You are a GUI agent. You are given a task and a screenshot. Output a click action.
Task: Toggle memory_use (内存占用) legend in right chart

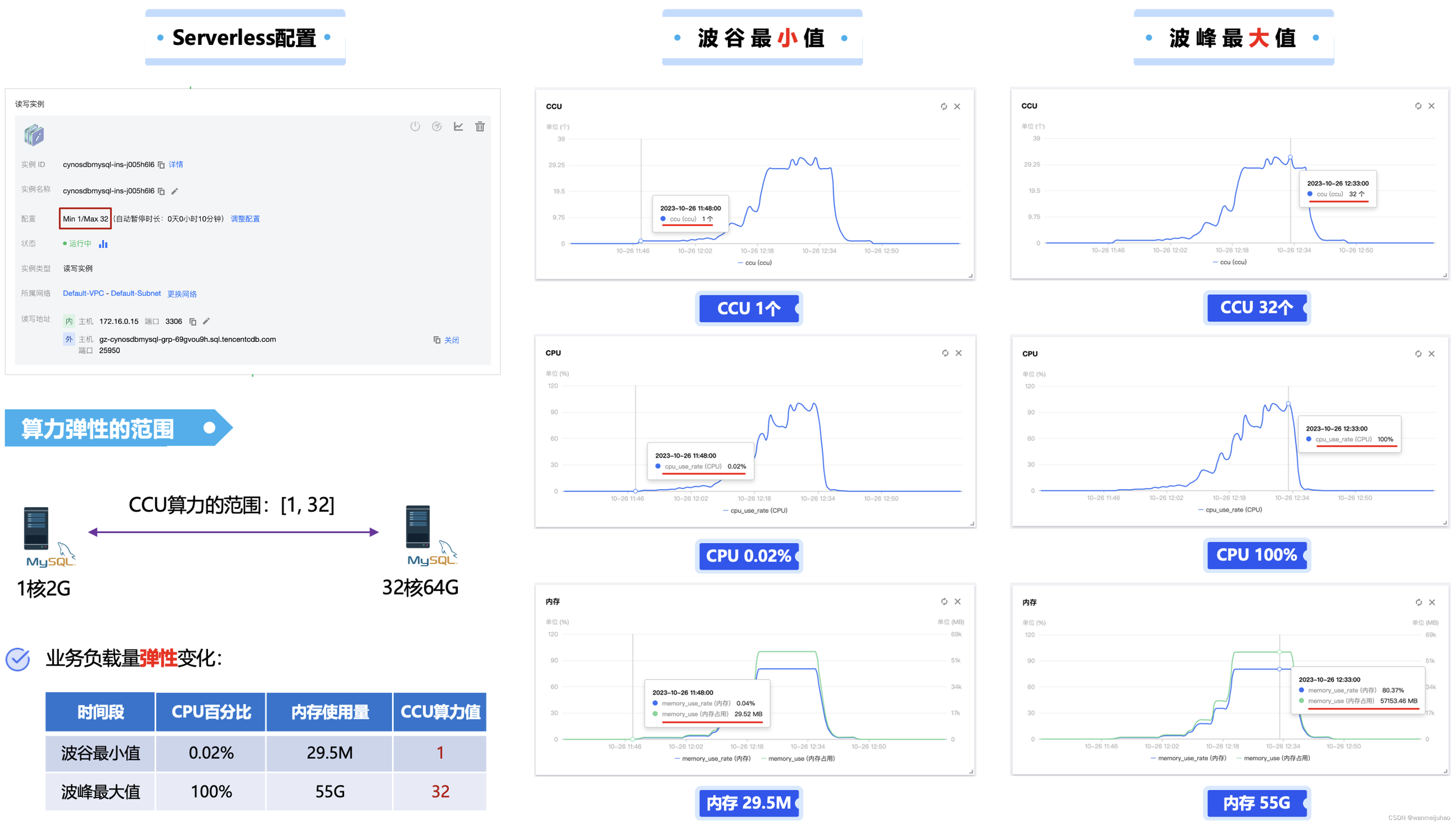[1273, 758]
